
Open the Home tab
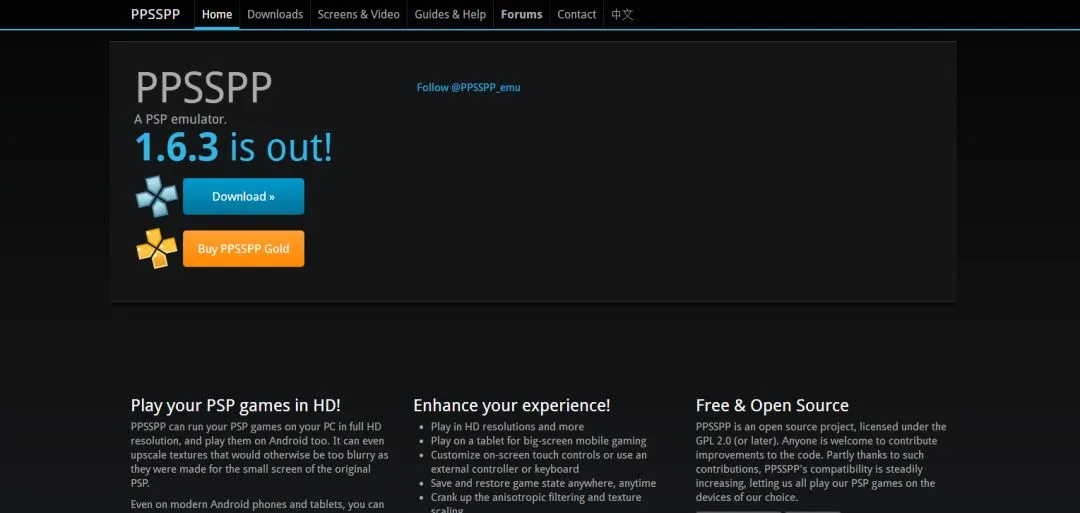pos(217,14)
